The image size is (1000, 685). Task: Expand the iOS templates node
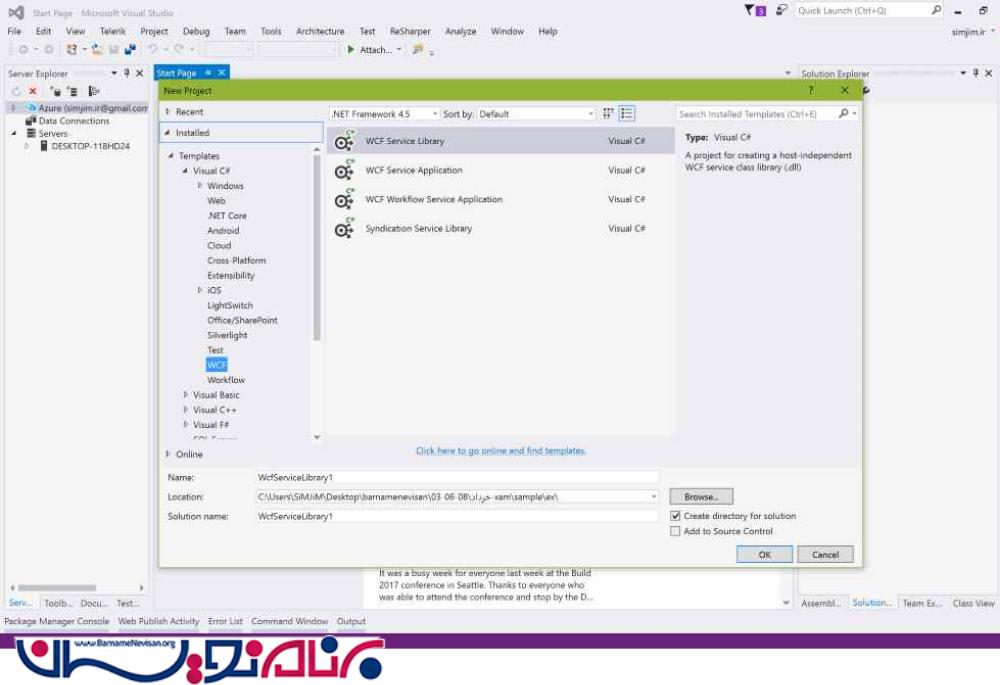[200, 290]
